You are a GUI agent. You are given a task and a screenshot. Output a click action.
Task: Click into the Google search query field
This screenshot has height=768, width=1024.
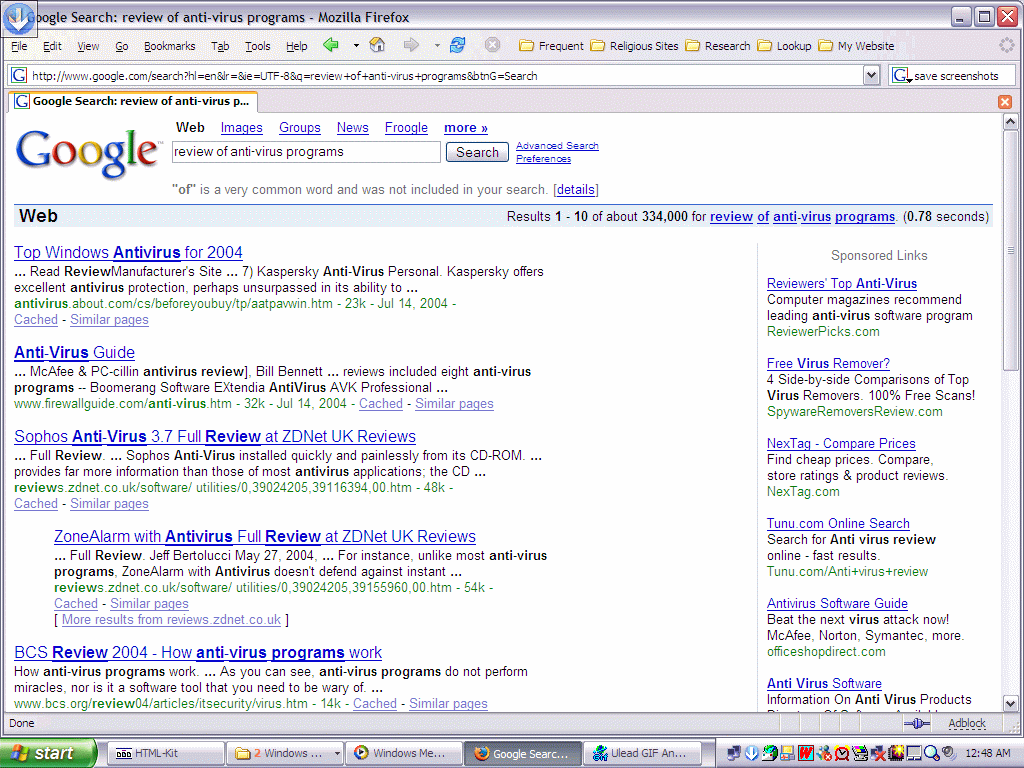click(x=306, y=152)
